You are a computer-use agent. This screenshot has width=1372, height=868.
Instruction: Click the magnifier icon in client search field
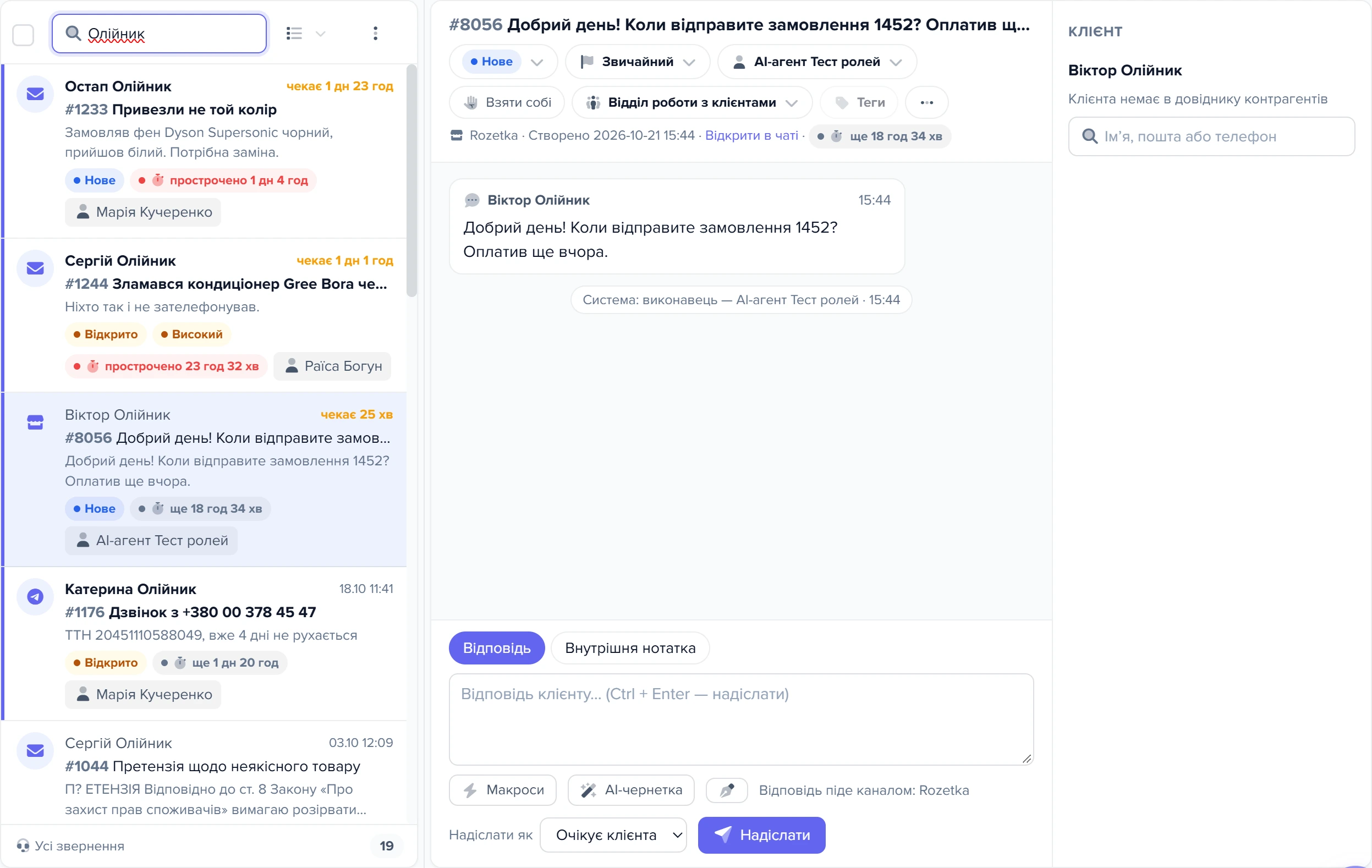[1089, 136]
